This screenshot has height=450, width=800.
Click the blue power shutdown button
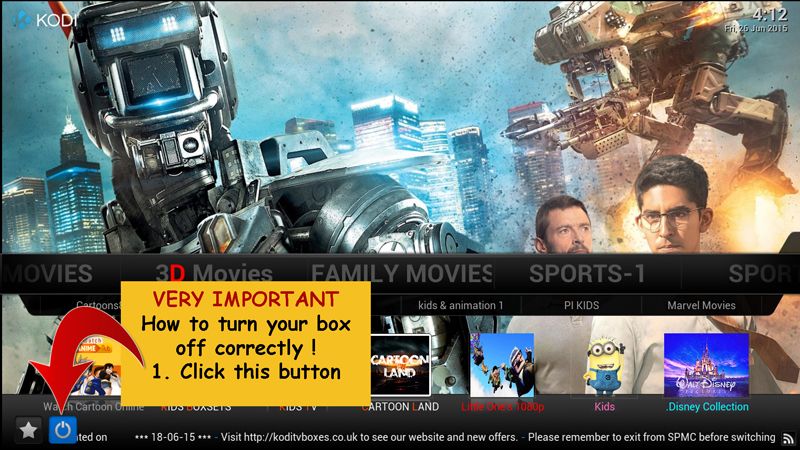[x=63, y=430]
